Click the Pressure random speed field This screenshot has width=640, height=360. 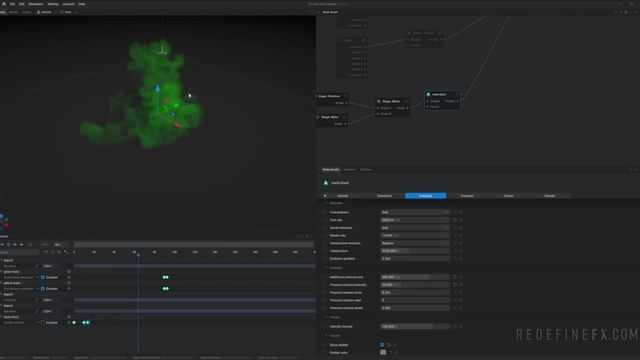pyautogui.click(x=415, y=308)
